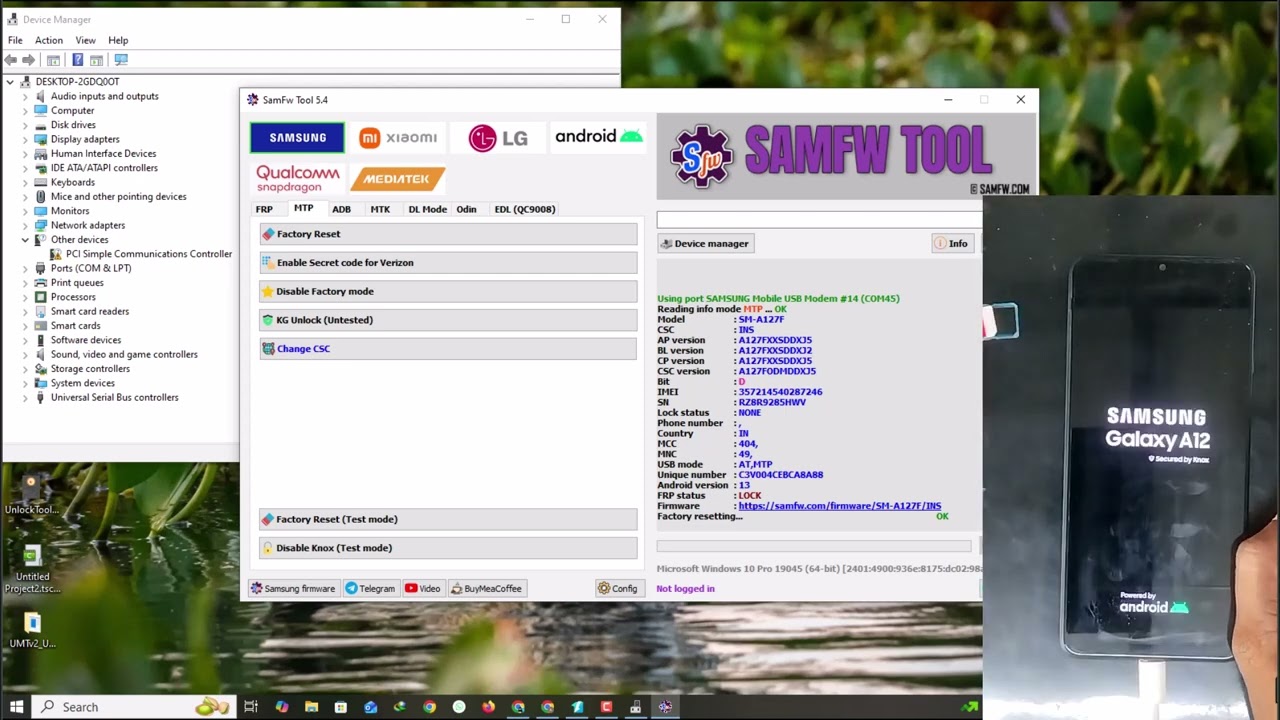
Task: Click the empty field above Device manager
Action: 819,219
